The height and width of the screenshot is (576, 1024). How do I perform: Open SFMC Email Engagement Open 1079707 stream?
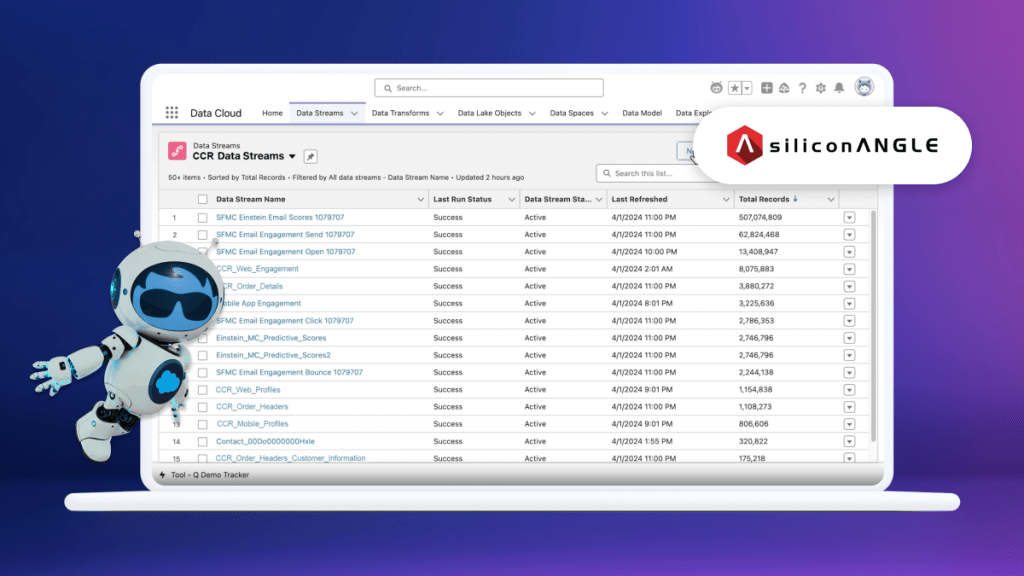click(285, 251)
